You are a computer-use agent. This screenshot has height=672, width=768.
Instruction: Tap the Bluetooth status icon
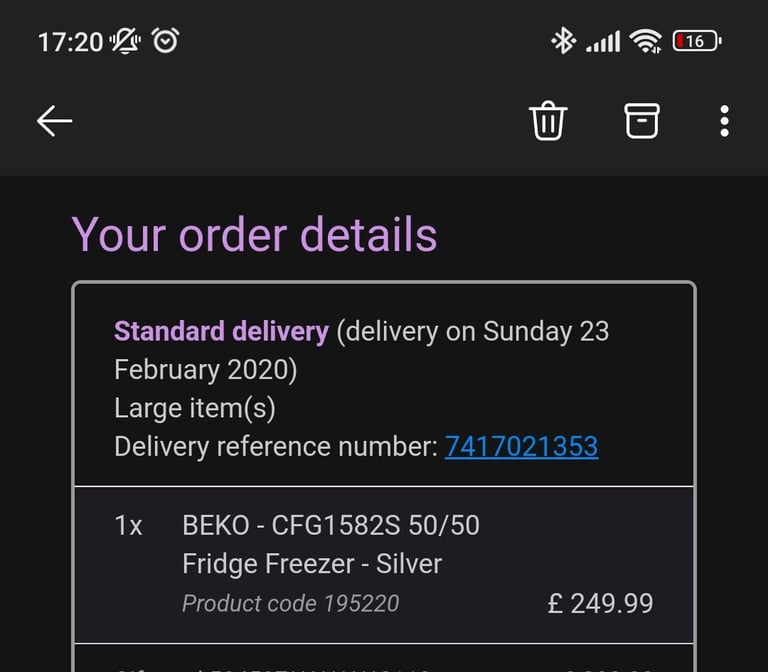click(563, 41)
